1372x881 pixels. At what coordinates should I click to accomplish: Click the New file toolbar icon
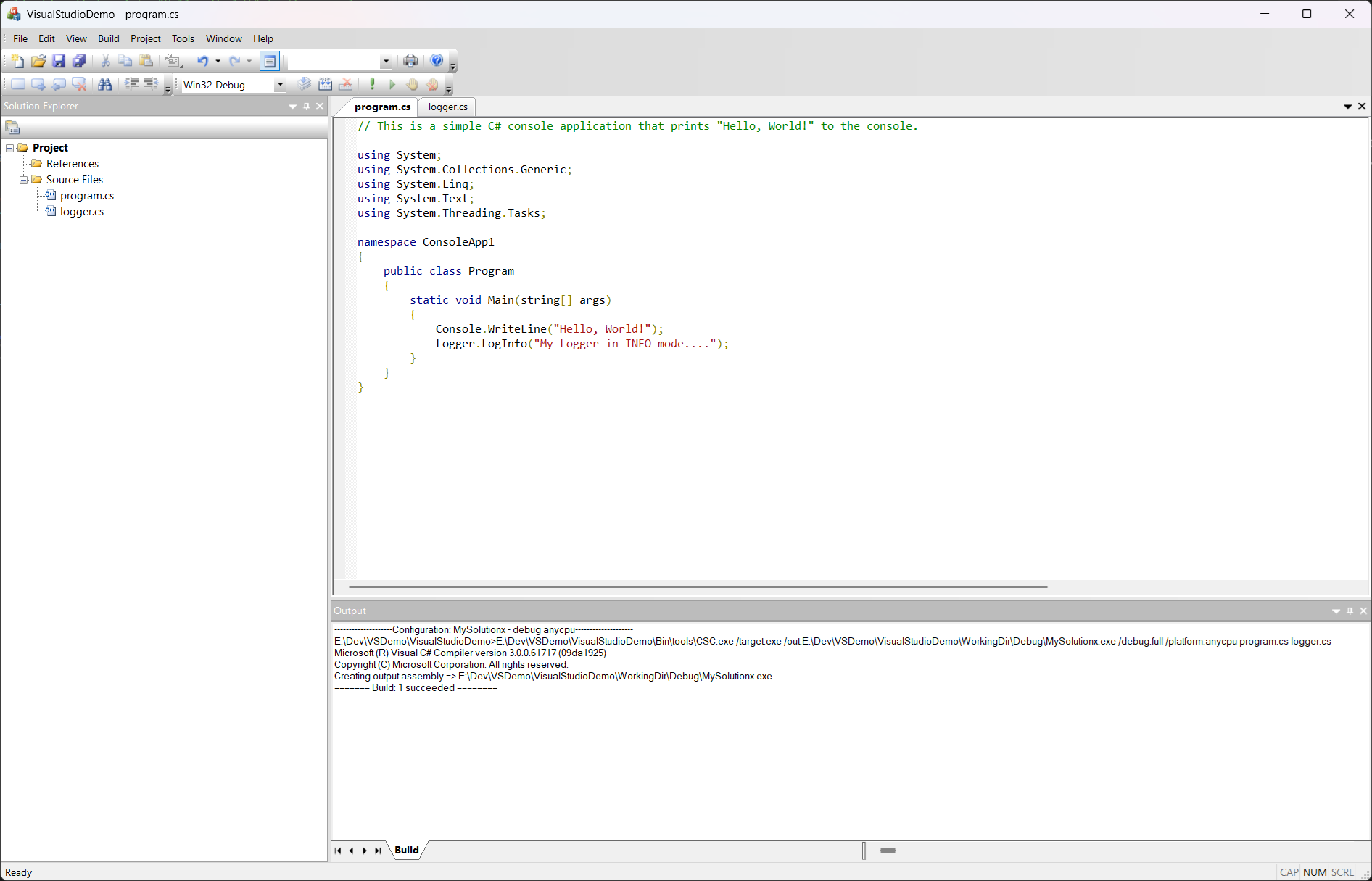tap(18, 62)
